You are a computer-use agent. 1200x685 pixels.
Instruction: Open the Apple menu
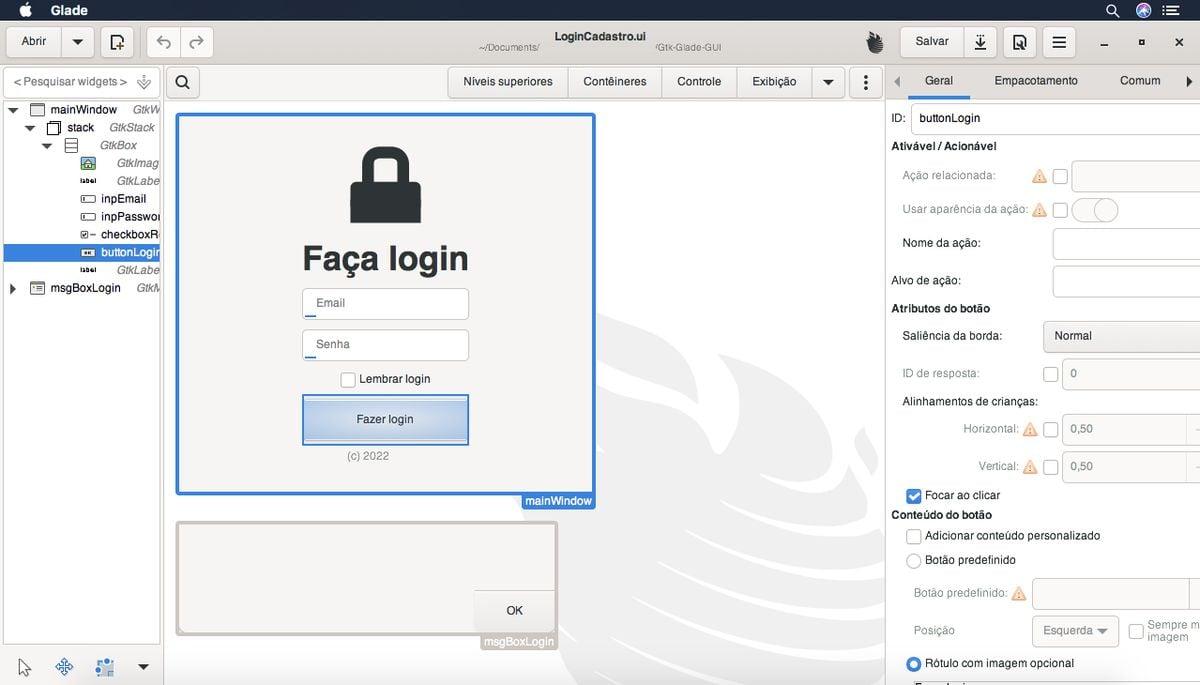coord(26,11)
